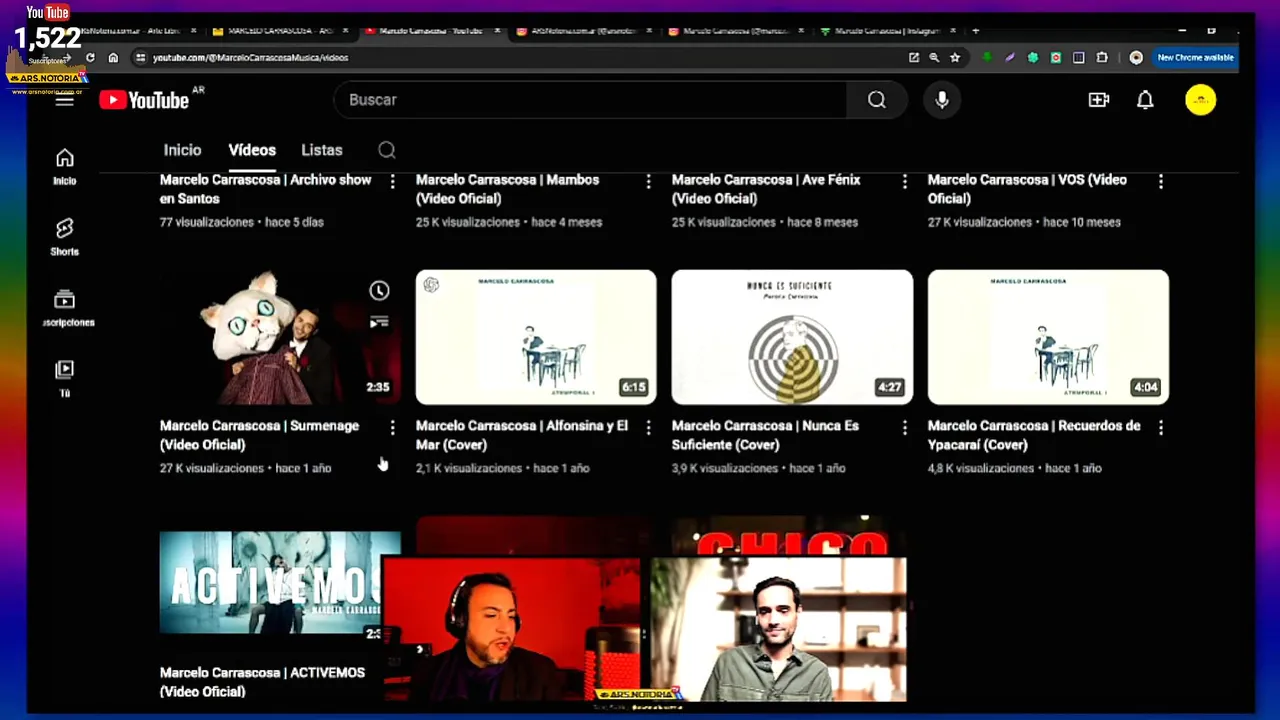Open the Mambos (Video Oficial) title link

pos(507,189)
